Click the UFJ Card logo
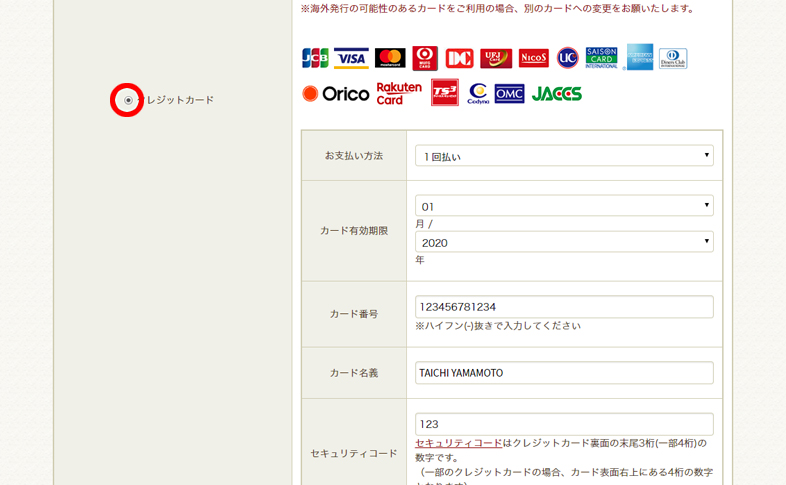786x485 pixels. click(x=496, y=58)
